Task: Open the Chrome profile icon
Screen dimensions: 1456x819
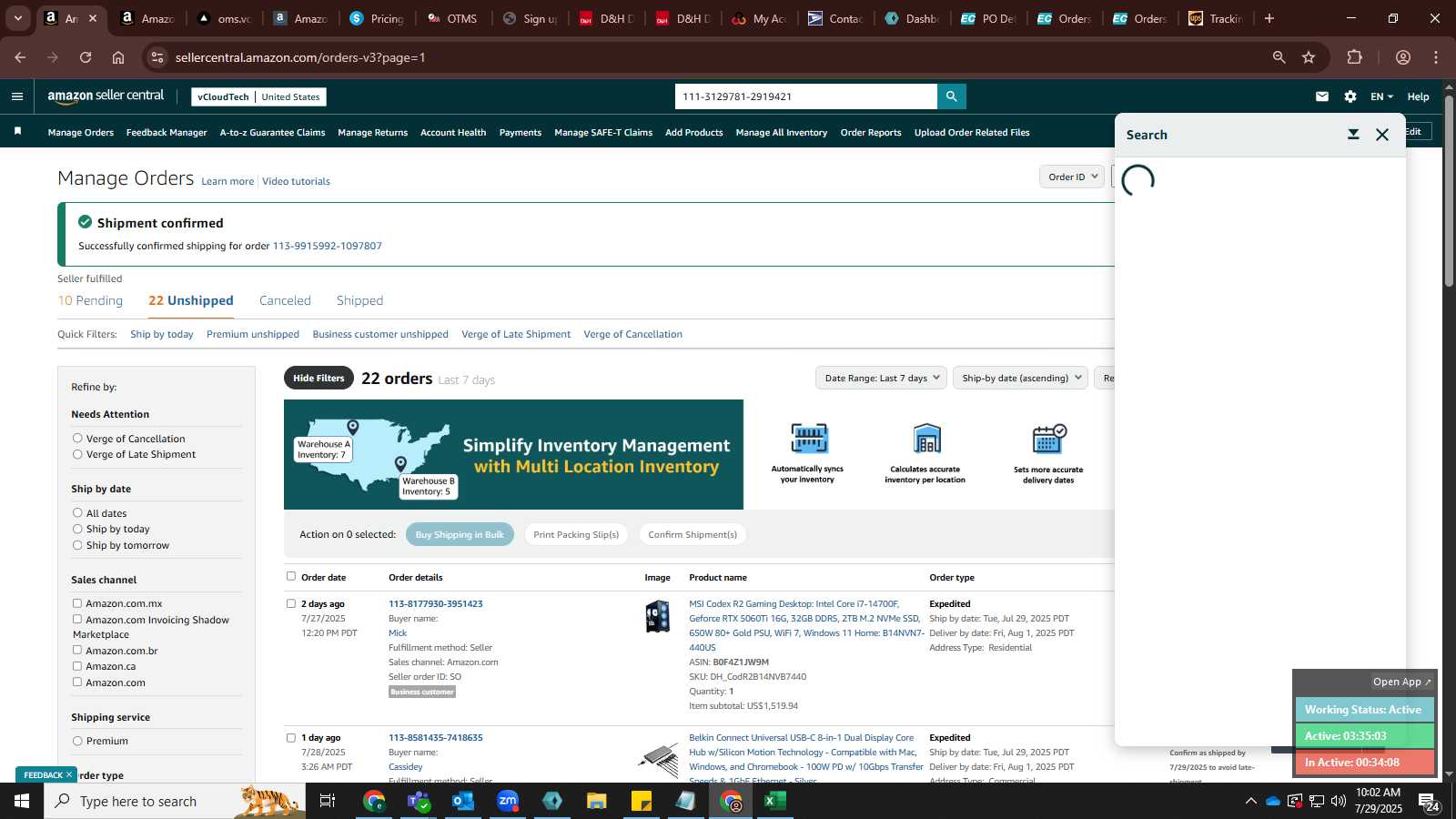Action: [1403, 57]
